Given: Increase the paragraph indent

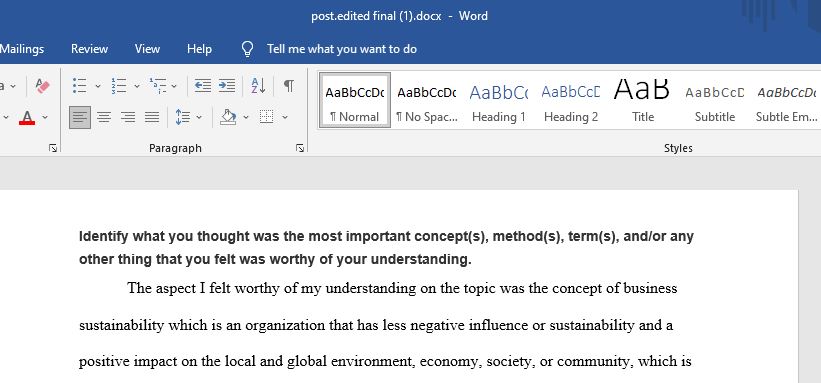Looking at the screenshot, I should tap(227, 85).
